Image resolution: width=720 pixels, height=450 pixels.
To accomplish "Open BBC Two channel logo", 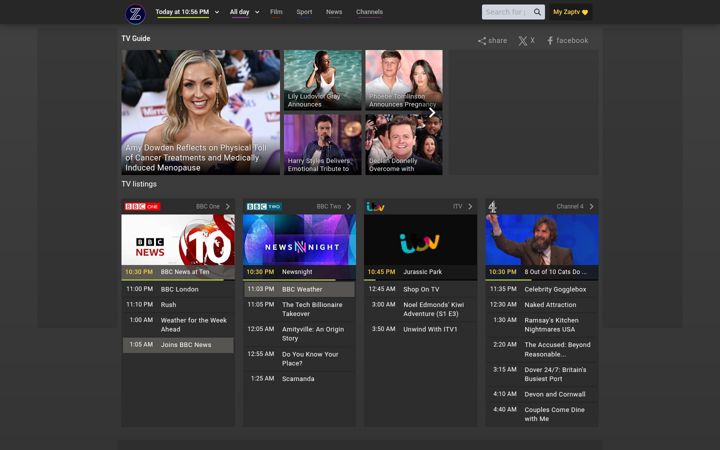I will pyautogui.click(x=264, y=207).
